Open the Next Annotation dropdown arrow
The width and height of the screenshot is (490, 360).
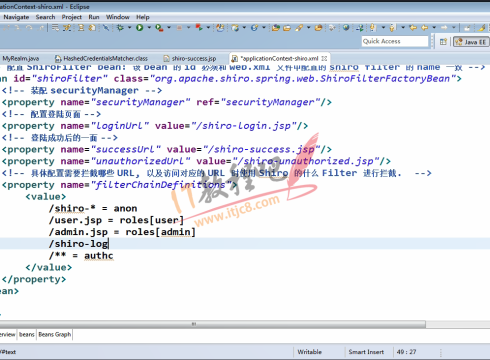(383, 27)
